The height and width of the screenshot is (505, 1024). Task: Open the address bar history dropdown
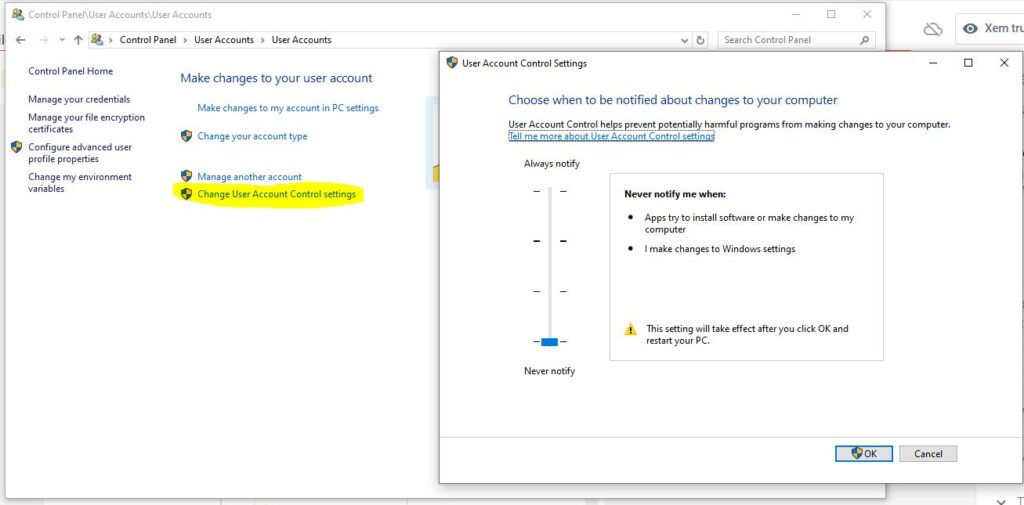pyautogui.click(x=684, y=40)
